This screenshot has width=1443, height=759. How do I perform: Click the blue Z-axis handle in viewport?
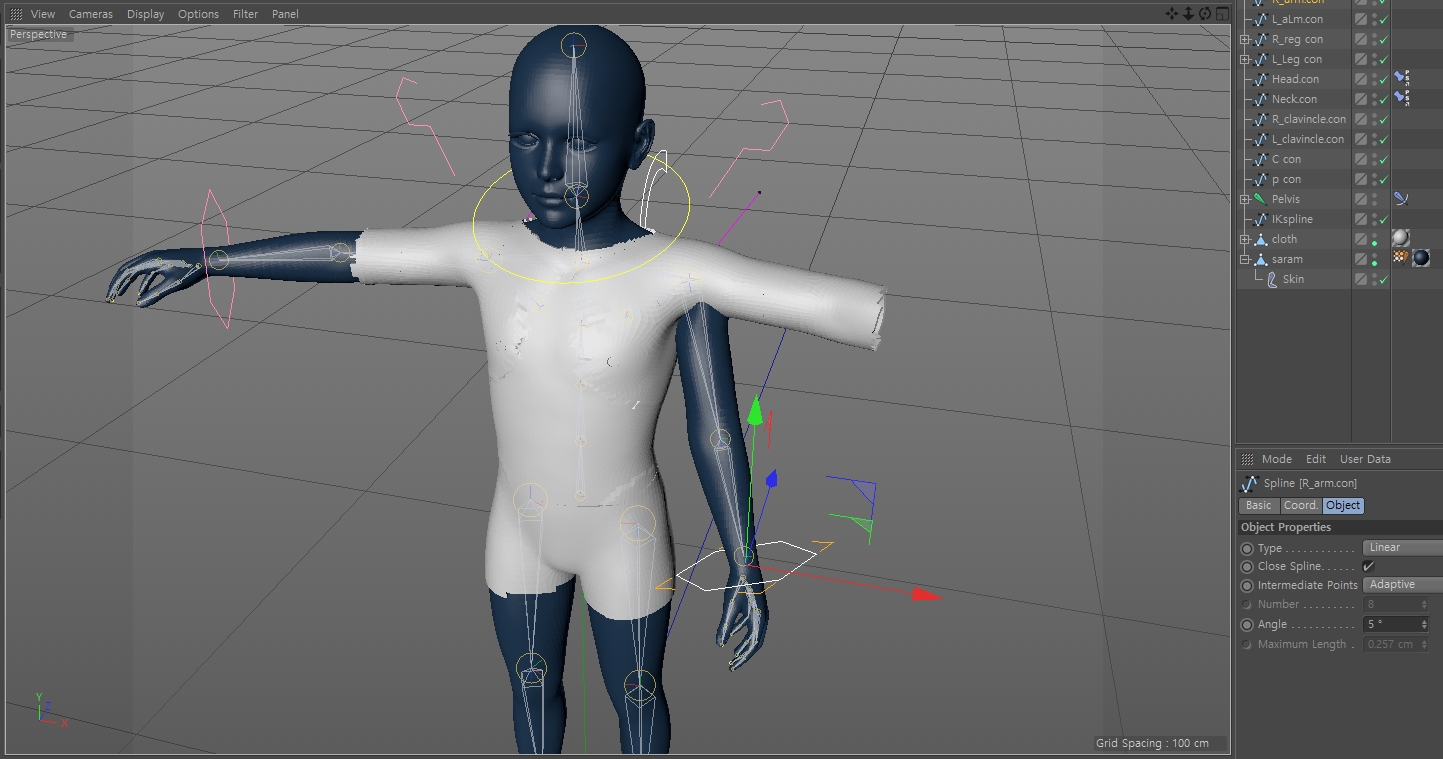771,480
